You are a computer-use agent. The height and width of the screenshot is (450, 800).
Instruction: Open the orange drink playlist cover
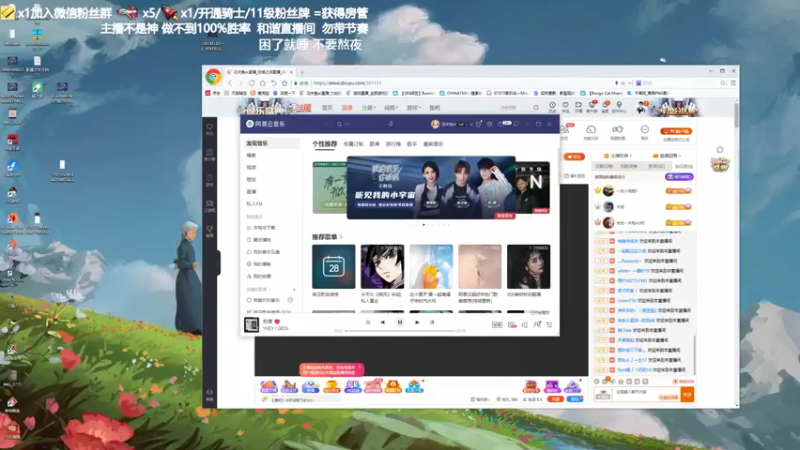[431, 266]
